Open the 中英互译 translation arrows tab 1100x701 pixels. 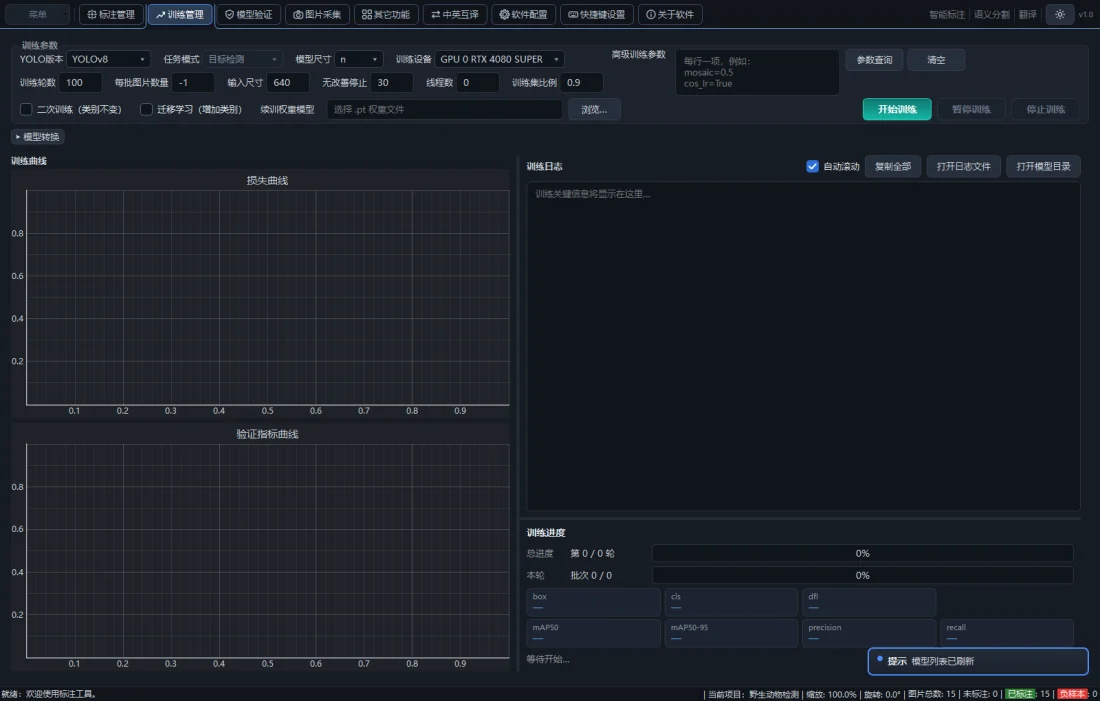455,14
